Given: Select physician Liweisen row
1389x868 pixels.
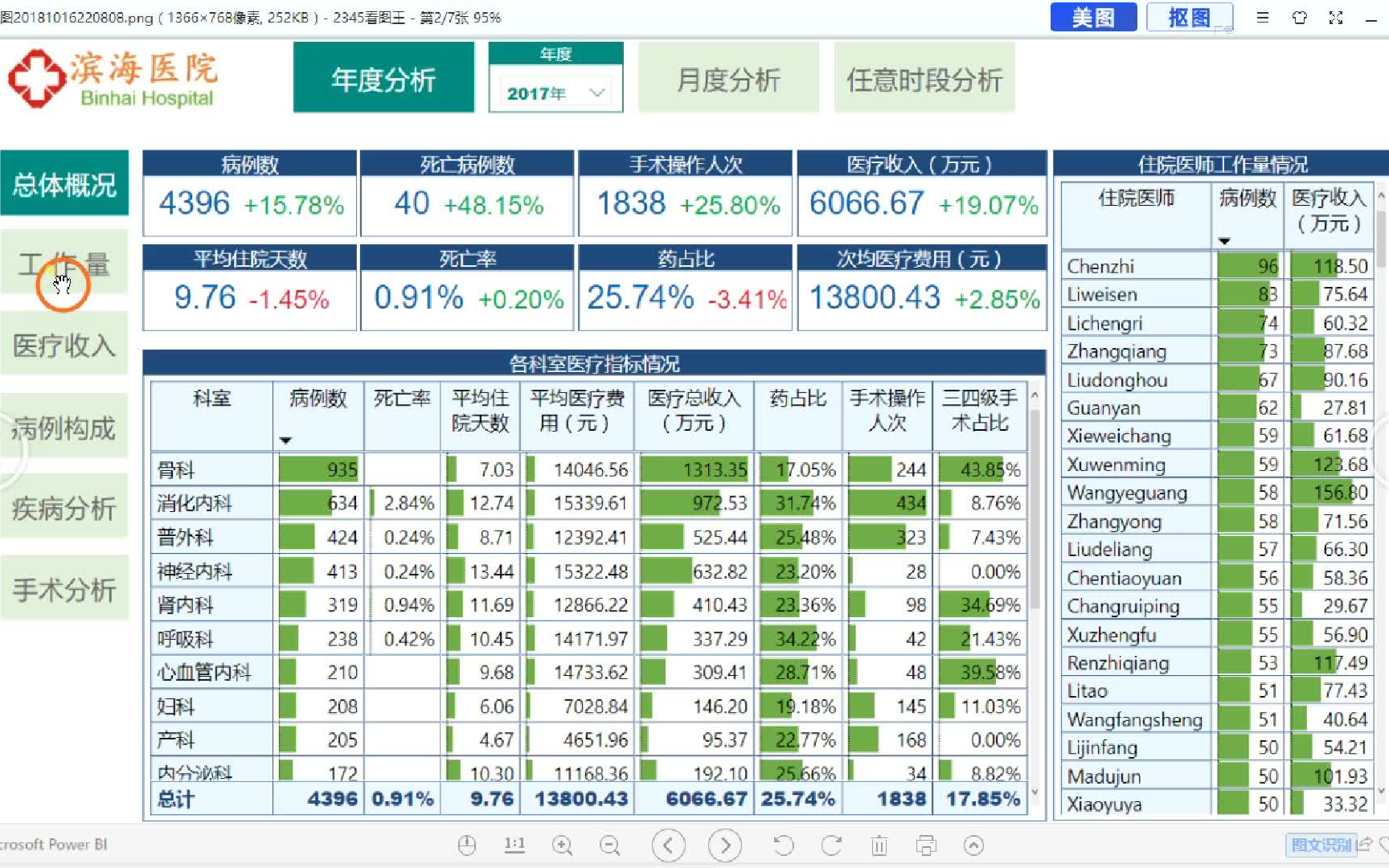Looking at the screenshot, I should pos(1216,294).
